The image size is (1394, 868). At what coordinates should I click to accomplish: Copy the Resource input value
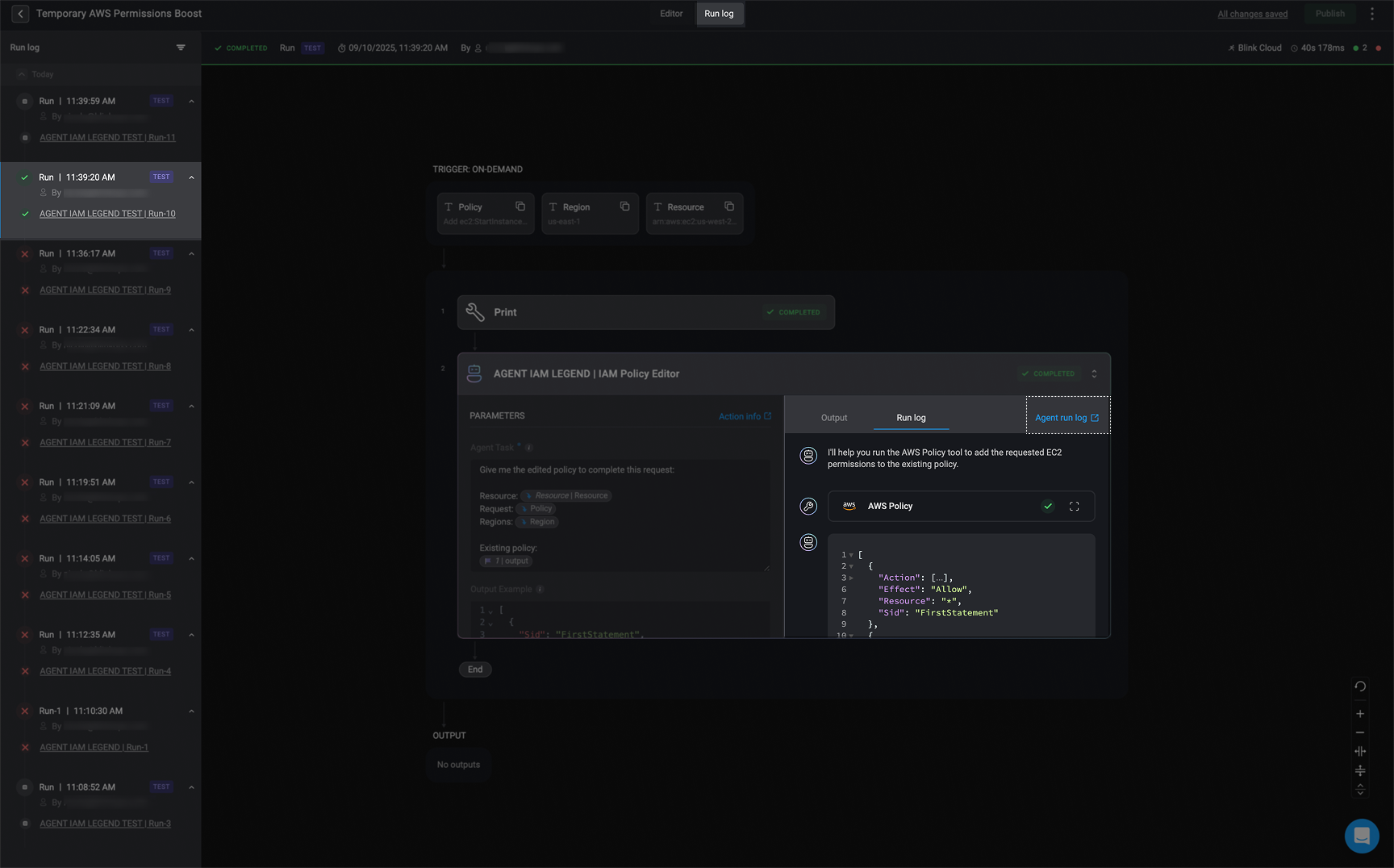coord(729,207)
